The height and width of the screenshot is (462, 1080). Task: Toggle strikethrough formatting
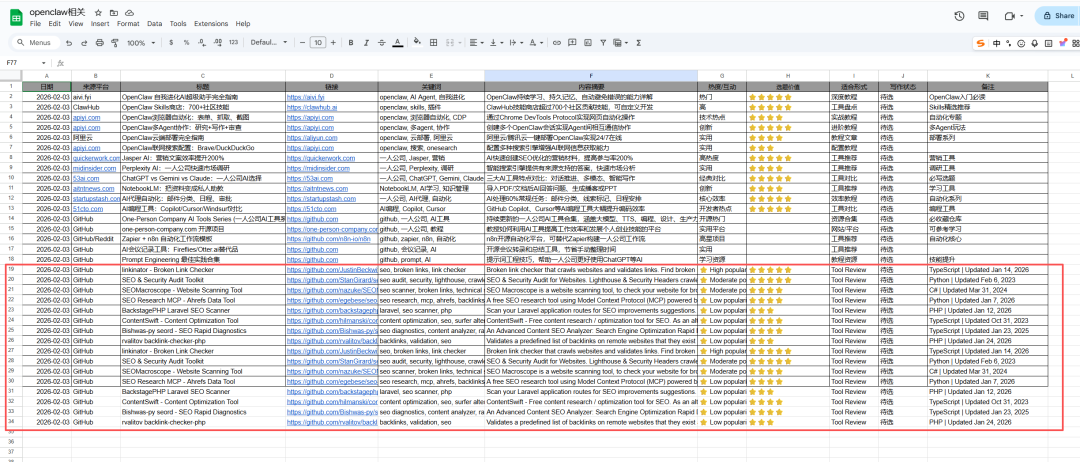(x=384, y=43)
